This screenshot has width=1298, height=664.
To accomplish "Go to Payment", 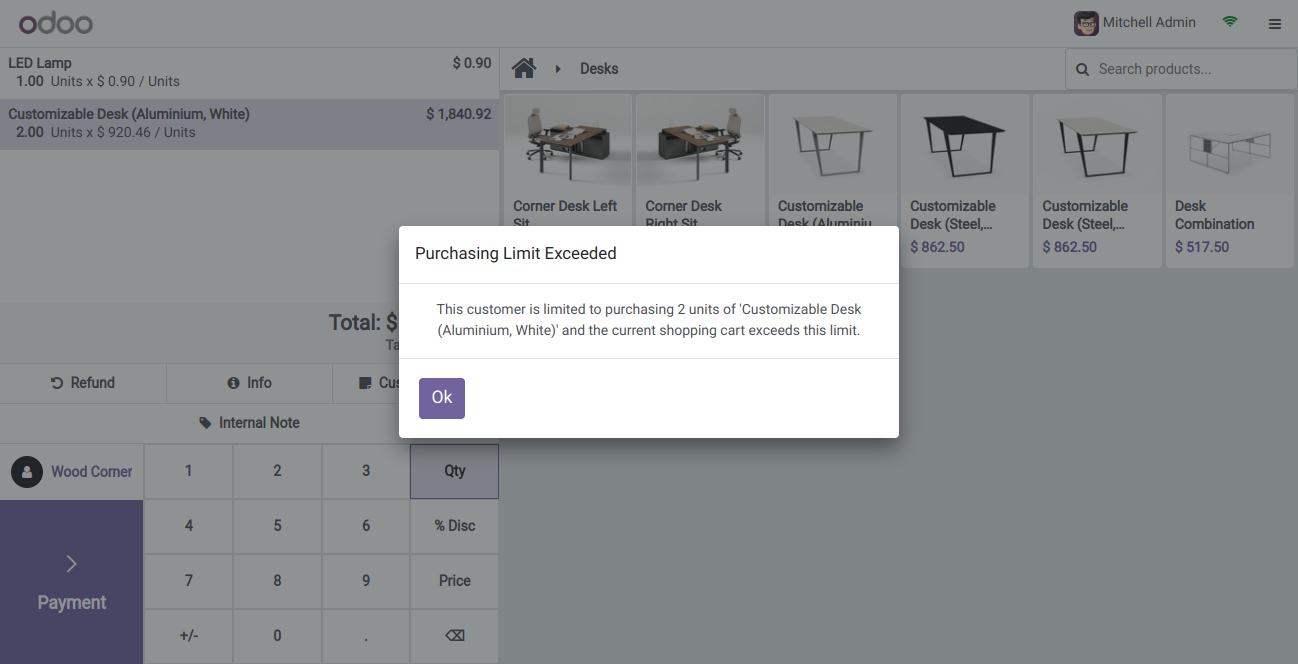I will click(x=71, y=582).
